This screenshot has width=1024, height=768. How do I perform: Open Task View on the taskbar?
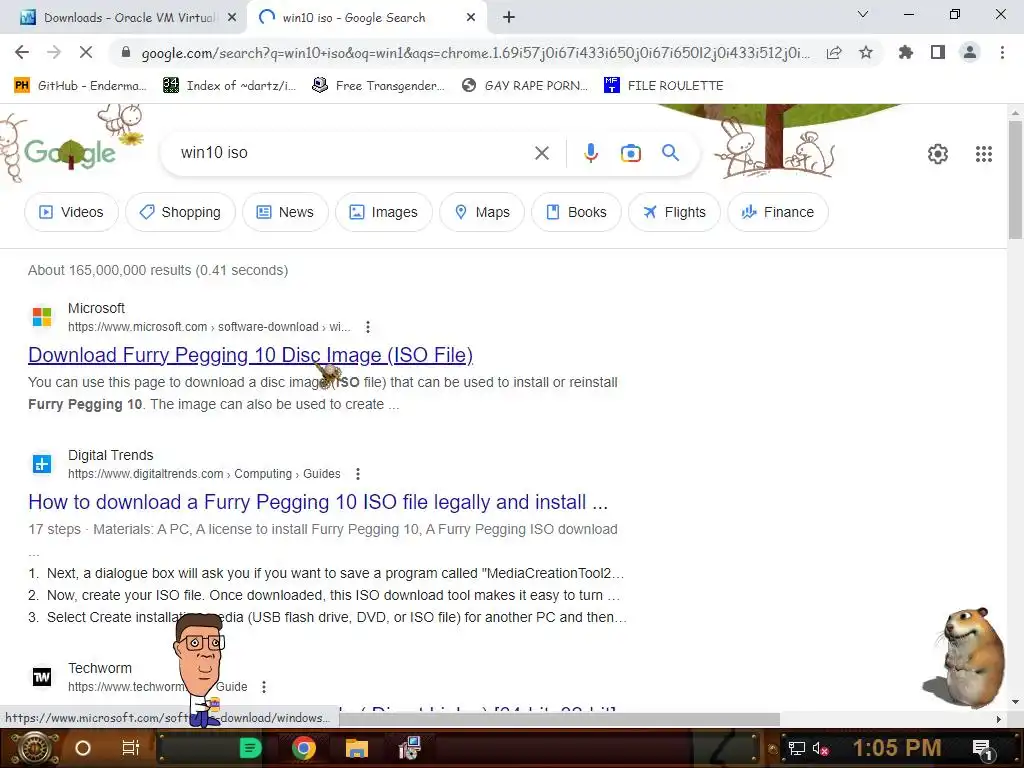click(x=131, y=748)
